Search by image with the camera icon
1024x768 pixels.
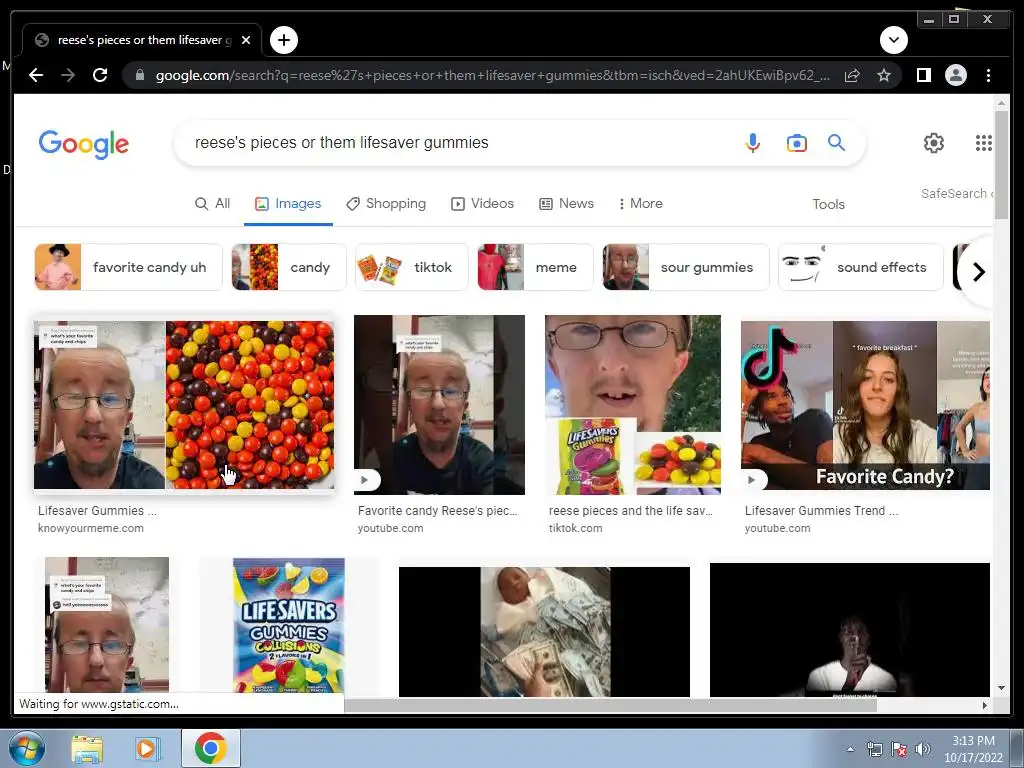[796, 142]
